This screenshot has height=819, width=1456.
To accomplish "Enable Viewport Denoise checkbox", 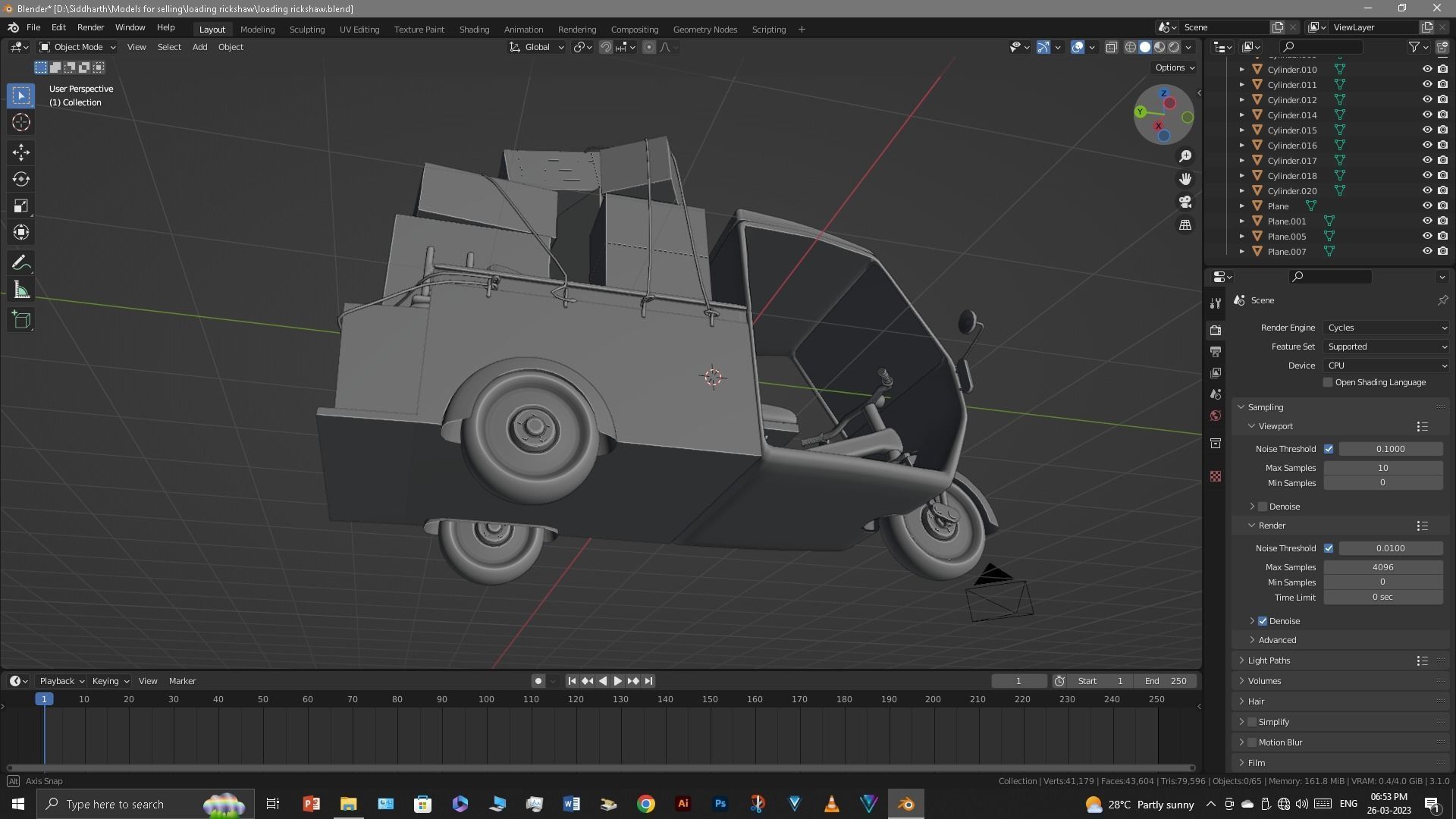I will pyautogui.click(x=1263, y=507).
